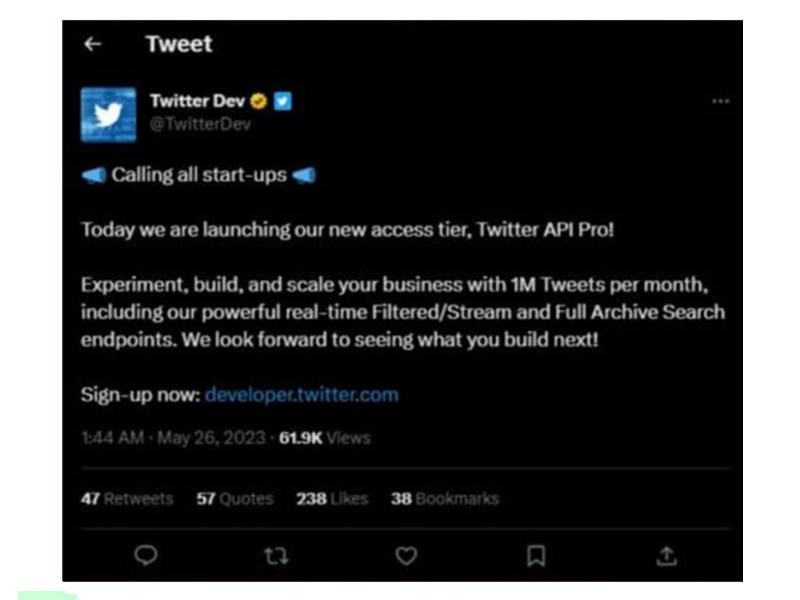Click the Twitter Dev profile avatar
The width and height of the screenshot is (800, 600).
coord(108,115)
